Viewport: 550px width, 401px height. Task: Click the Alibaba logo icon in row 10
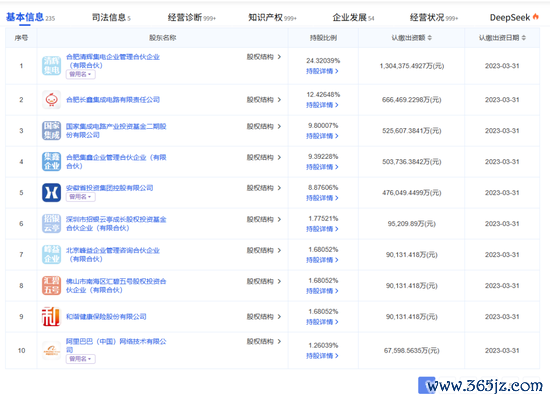pyautogui.click(x=52, y=350)
